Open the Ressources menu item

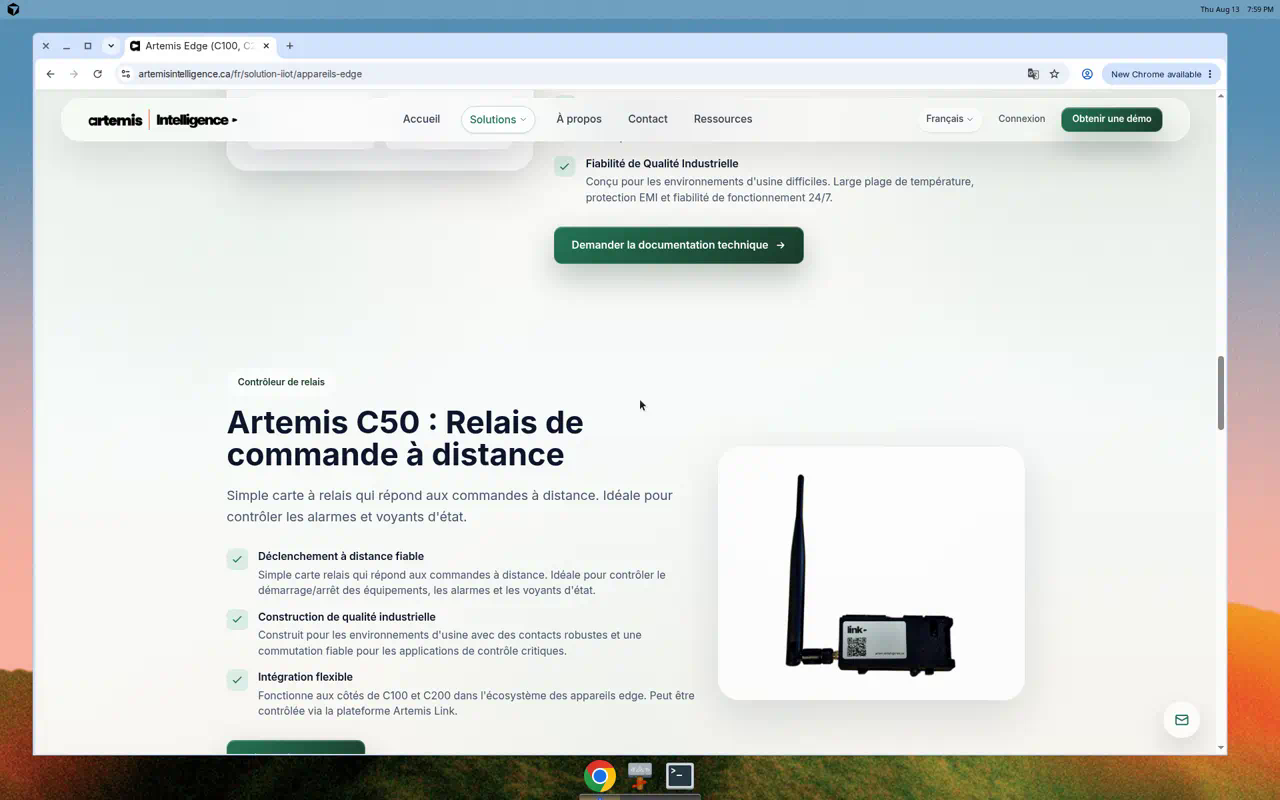coord(723,119)
